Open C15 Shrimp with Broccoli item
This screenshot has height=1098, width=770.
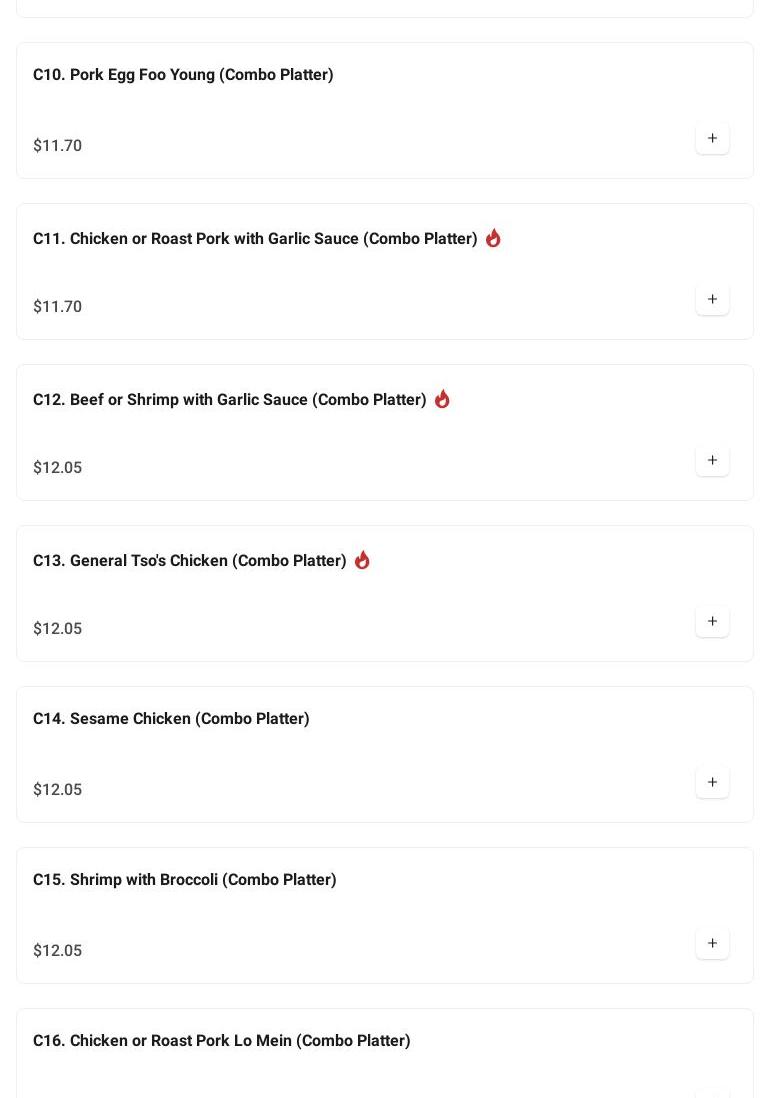point(184,880)
